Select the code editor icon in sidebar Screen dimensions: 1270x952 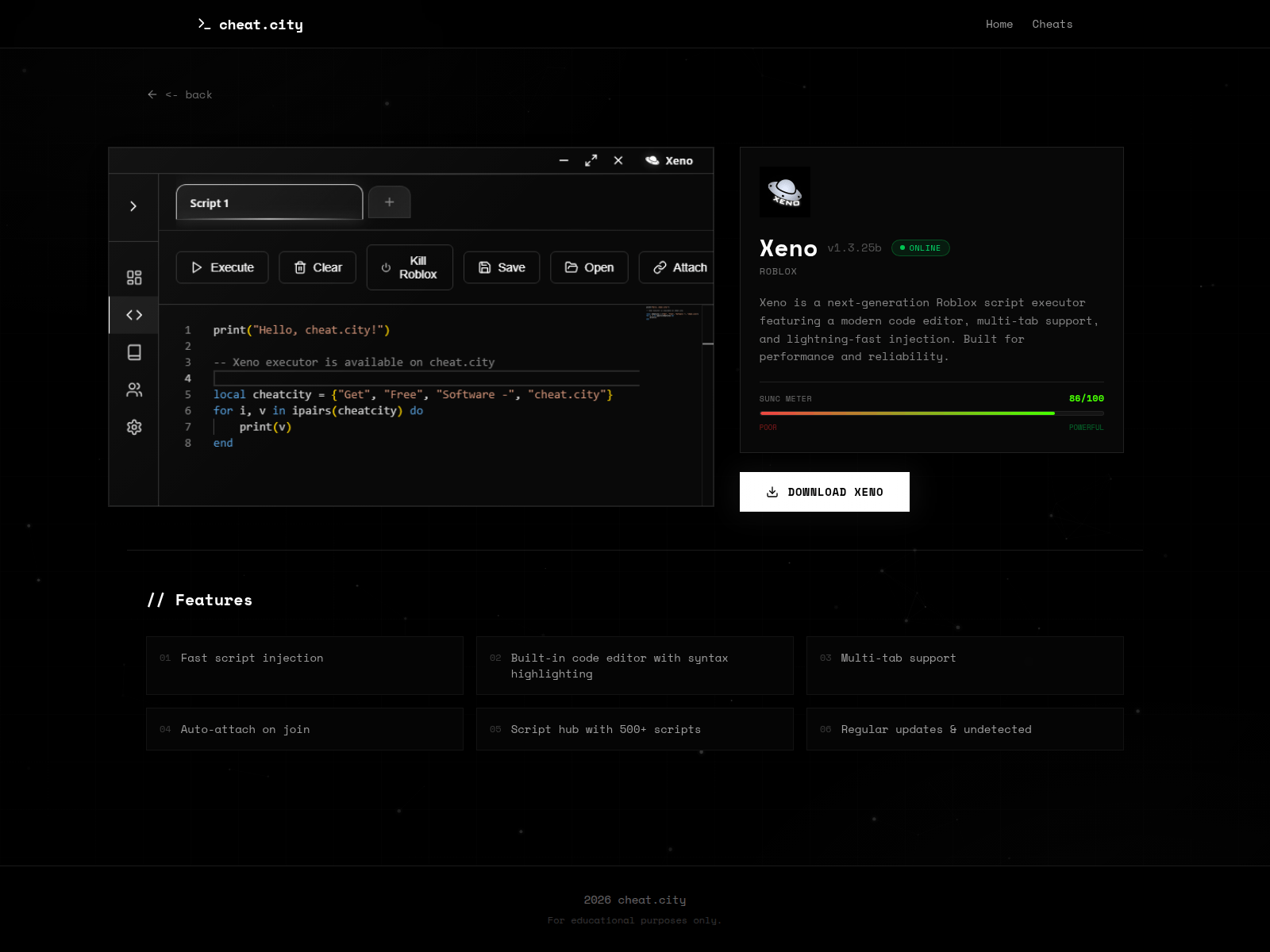tap(134, 315)
